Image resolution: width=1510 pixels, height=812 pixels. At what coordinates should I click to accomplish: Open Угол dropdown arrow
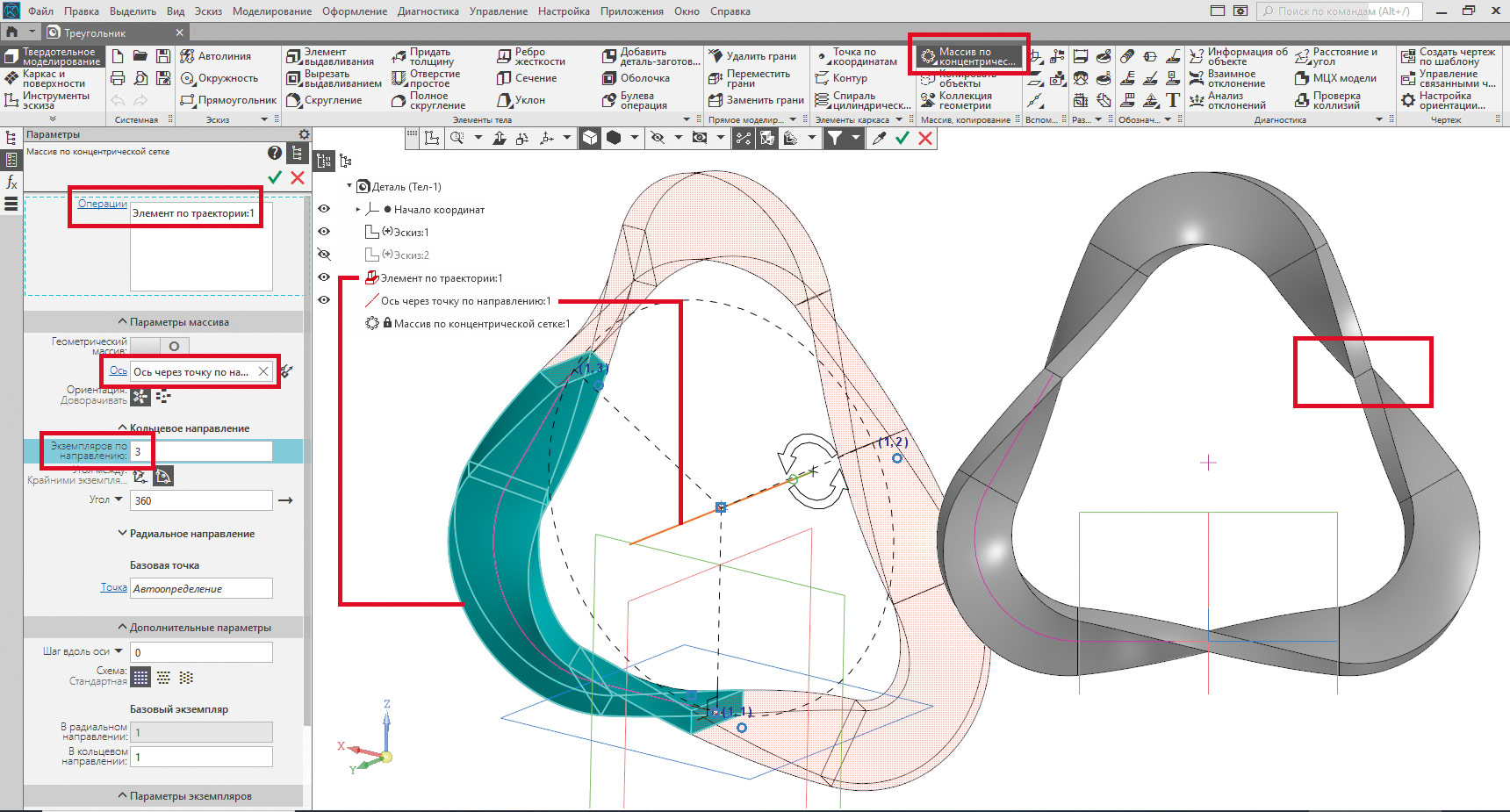(119, 499)
